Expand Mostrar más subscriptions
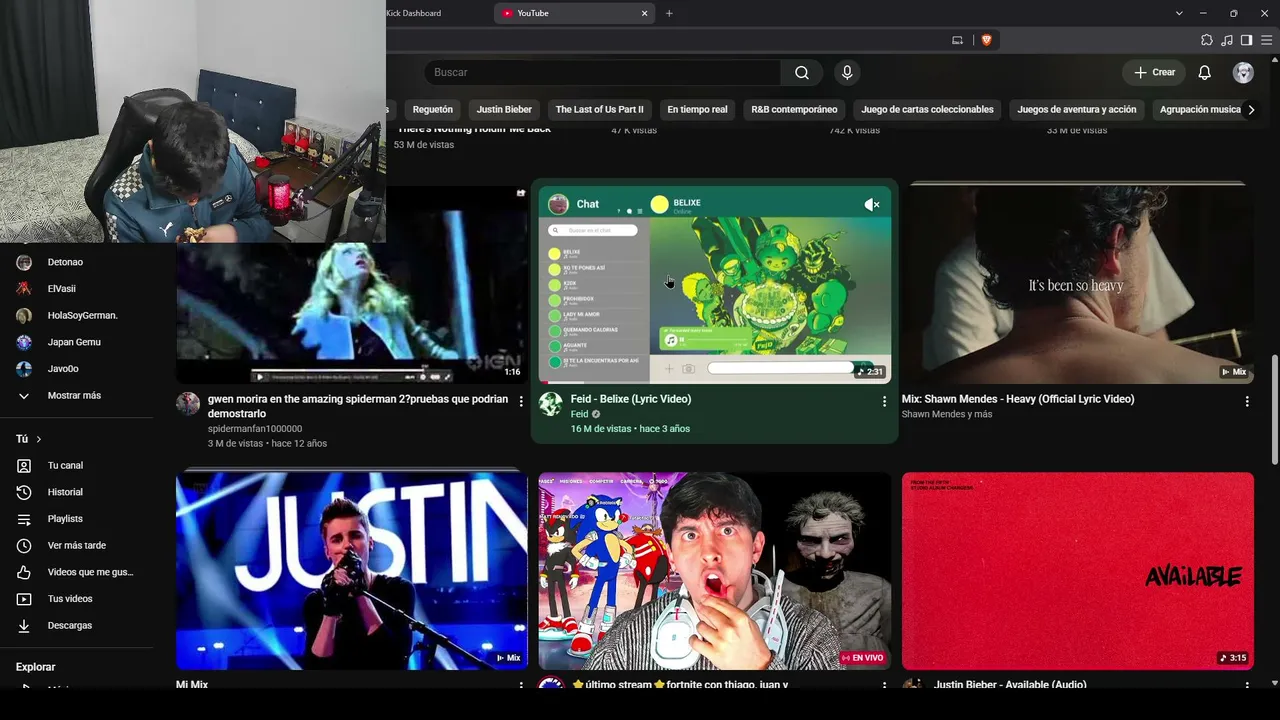Screen dimensions: 1280x720 coord(76,396)
